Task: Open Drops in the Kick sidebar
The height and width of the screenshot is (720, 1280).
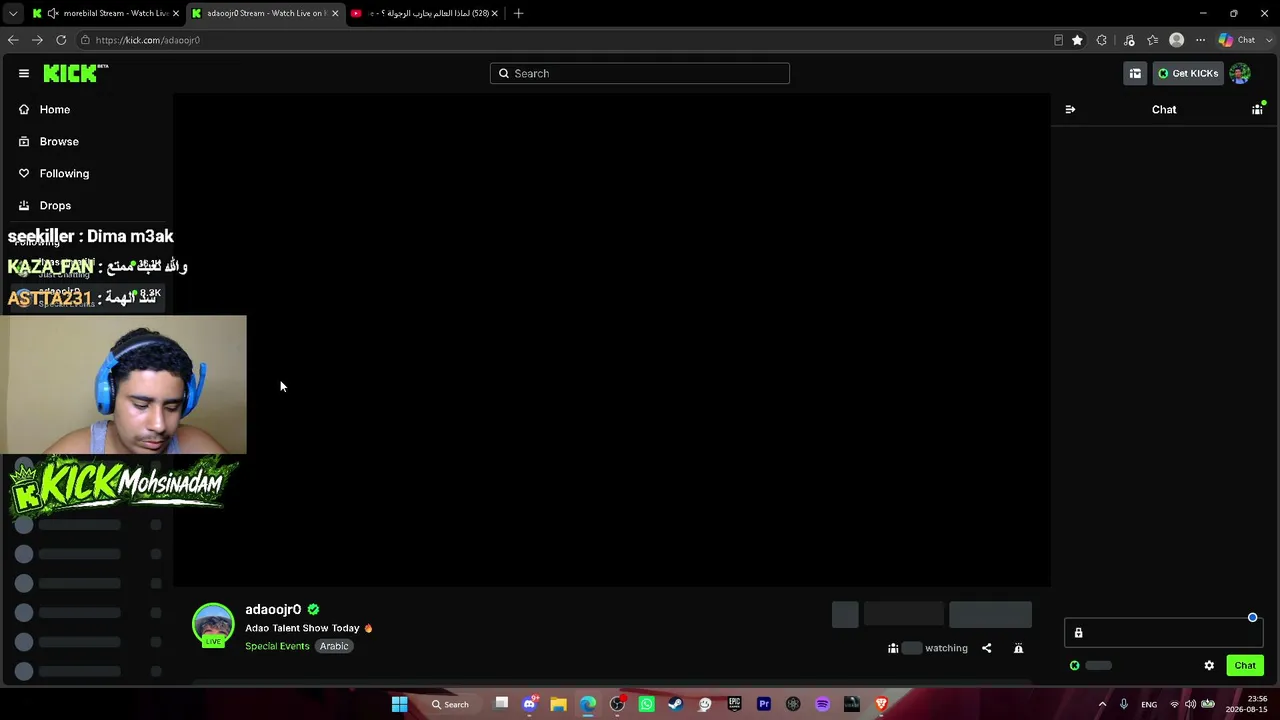Action: pos(55,205)
